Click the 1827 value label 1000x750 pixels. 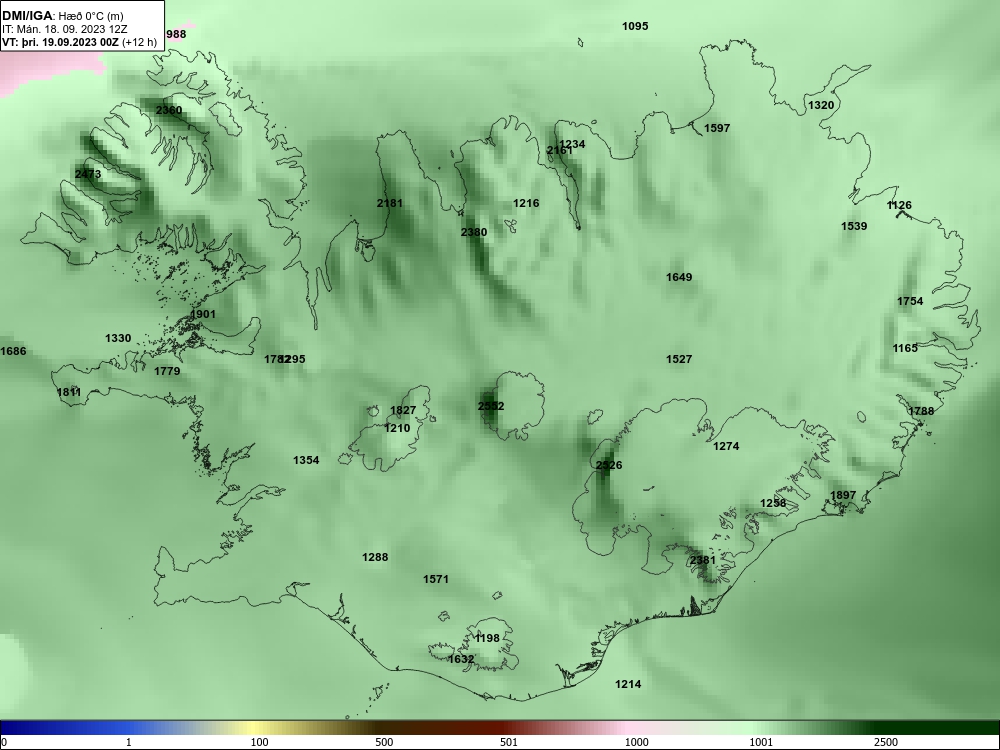tap(403, 410)
